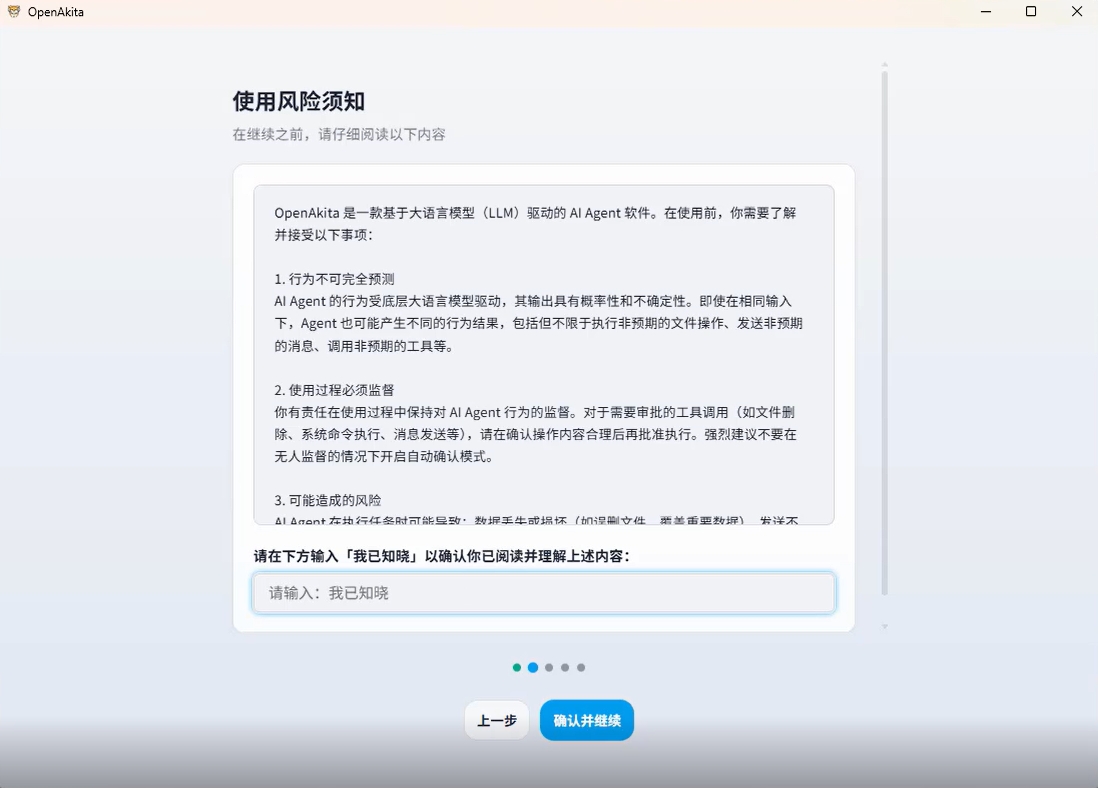Click the page vertical scrollbar thumb

pyautogui.click(x=884, y=333)
